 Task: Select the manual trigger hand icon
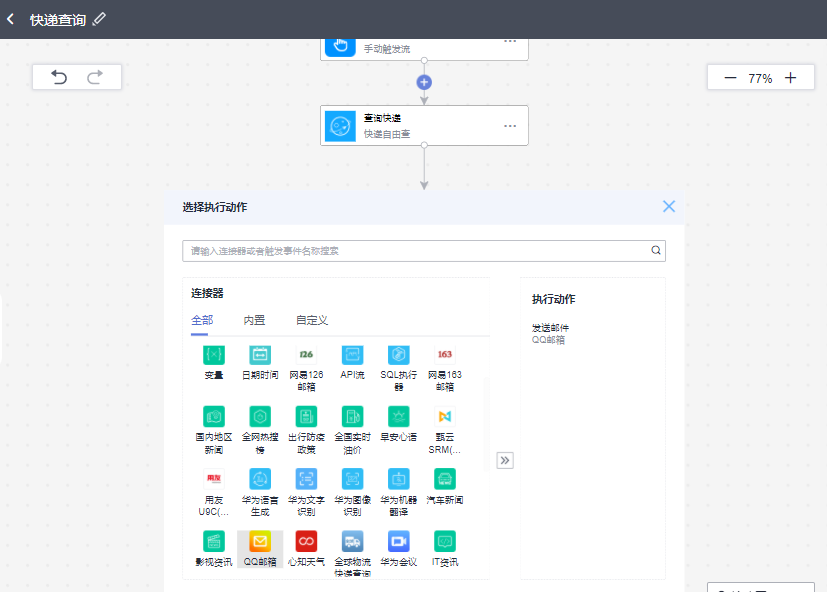(340, 46)
